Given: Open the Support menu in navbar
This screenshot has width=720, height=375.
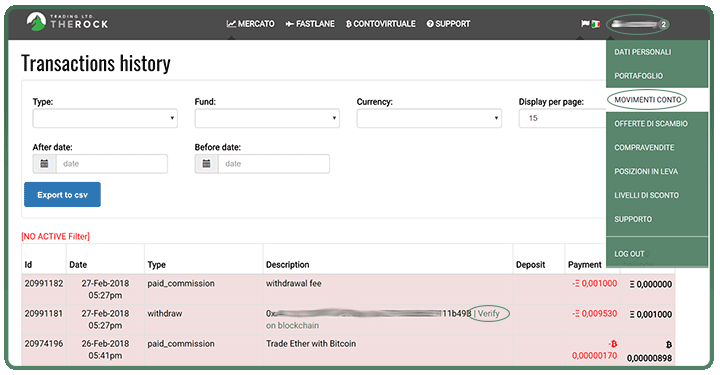Looking at the screenshot, I should (448, 24).
